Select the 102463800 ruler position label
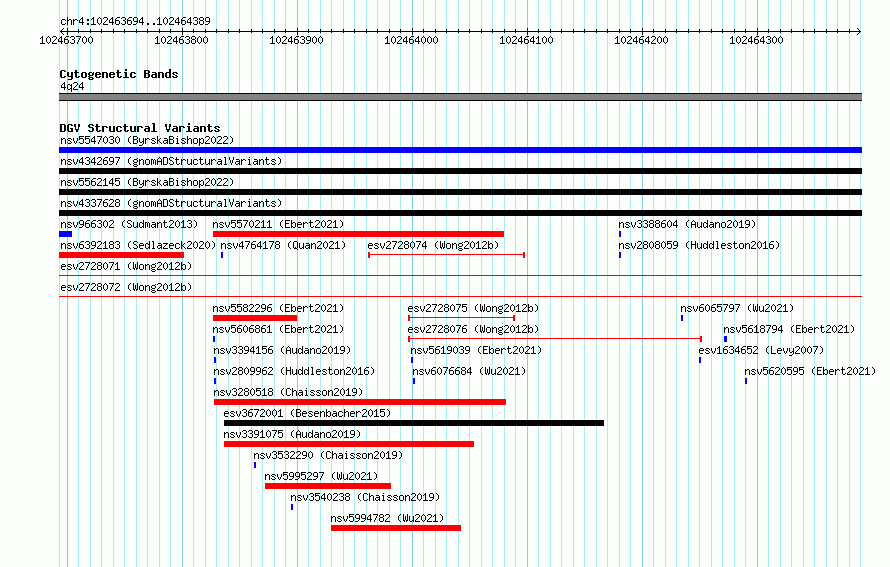 point(181,40)
